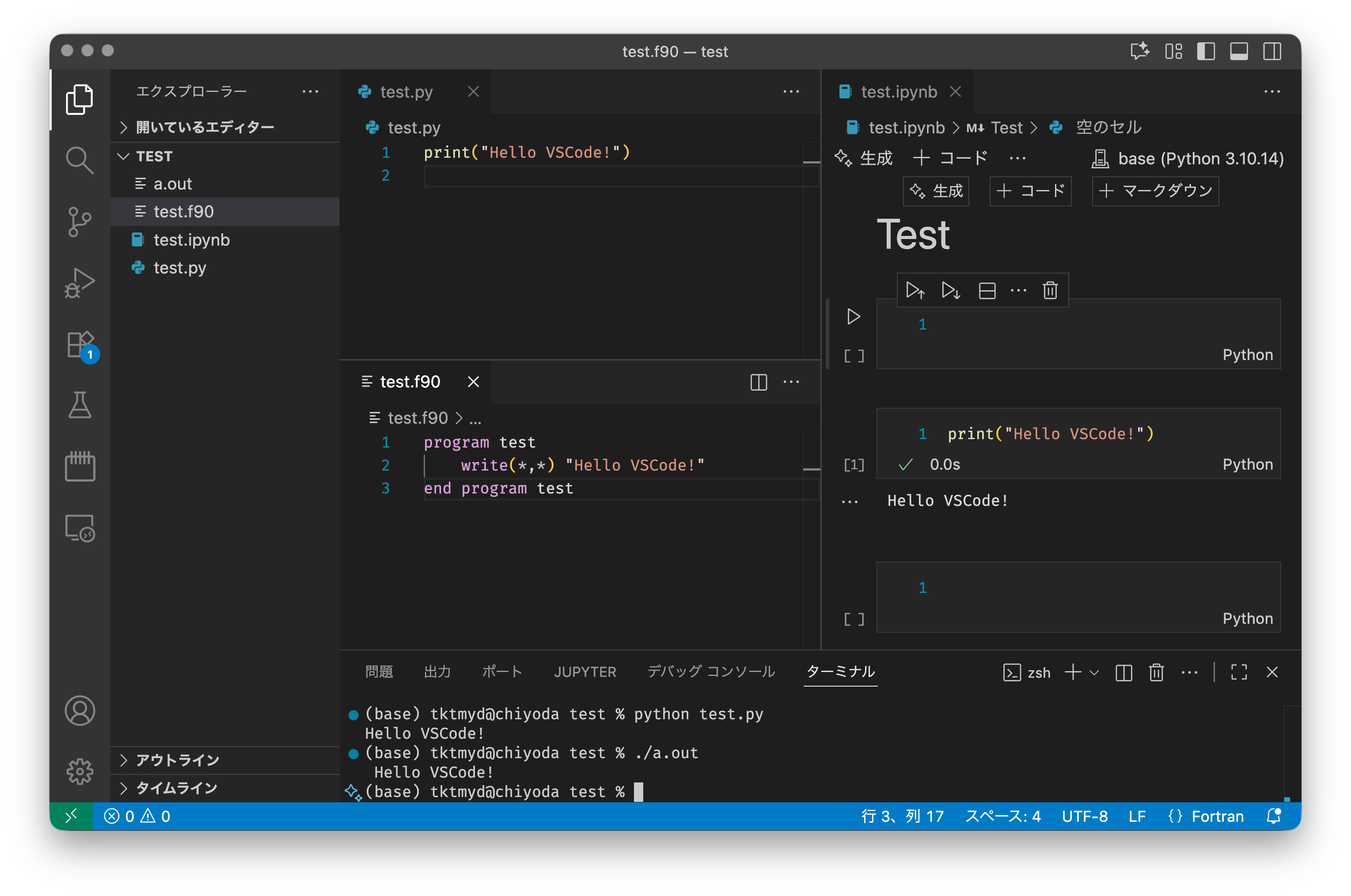Switch to the JUPYTER panel tab
Image resolution: width=1351 pixels, height=896 pixels.
[585, 672]
